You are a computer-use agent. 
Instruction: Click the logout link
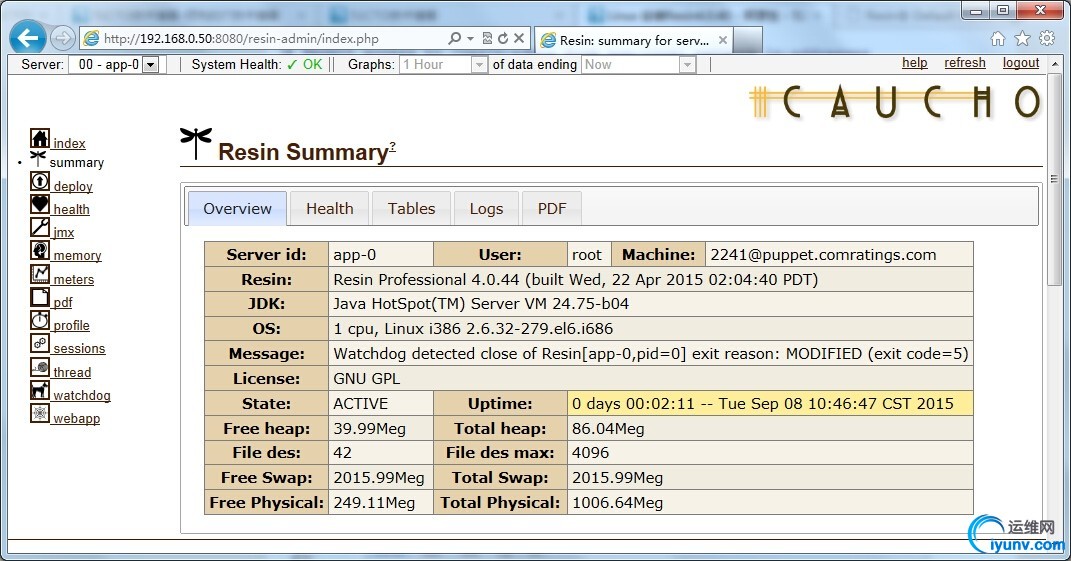[x=1021, y=63]
